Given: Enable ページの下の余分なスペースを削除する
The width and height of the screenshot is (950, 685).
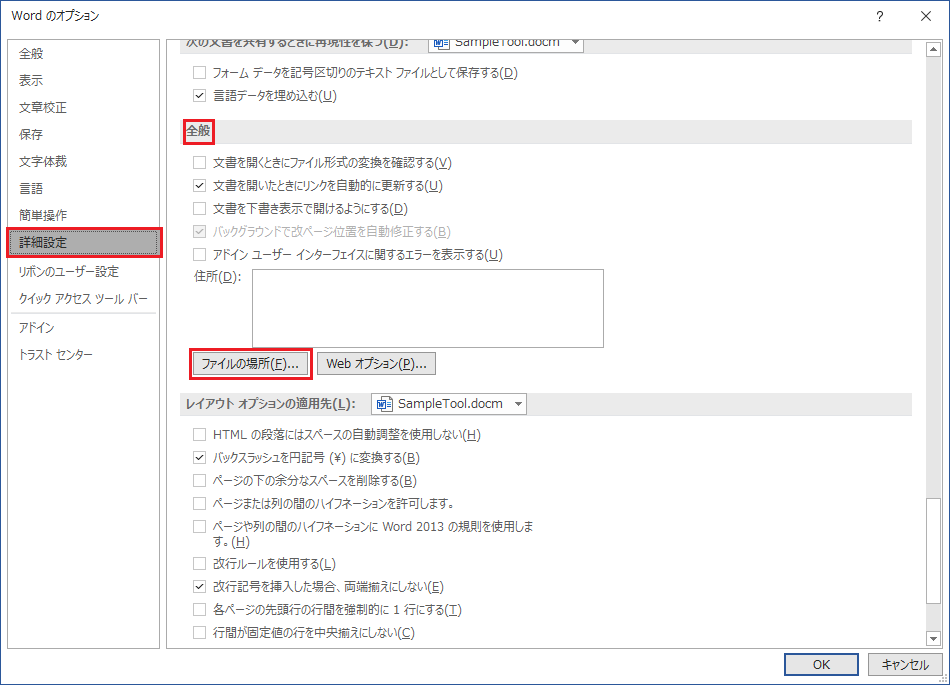Looking at the screenshot, I should coord(199,480).
